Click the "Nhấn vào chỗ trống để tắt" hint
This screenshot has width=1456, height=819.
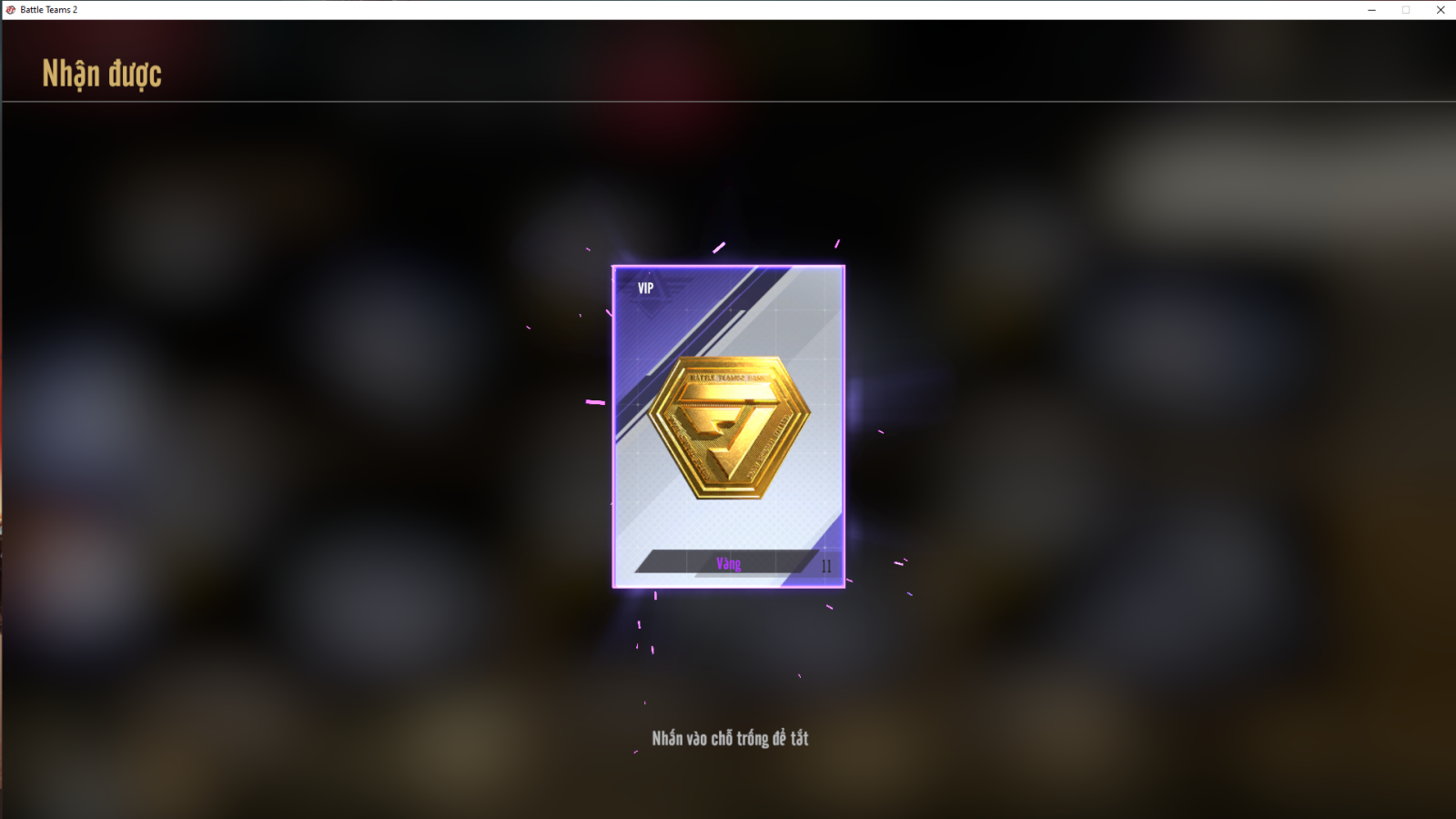[x=730, y=738]
